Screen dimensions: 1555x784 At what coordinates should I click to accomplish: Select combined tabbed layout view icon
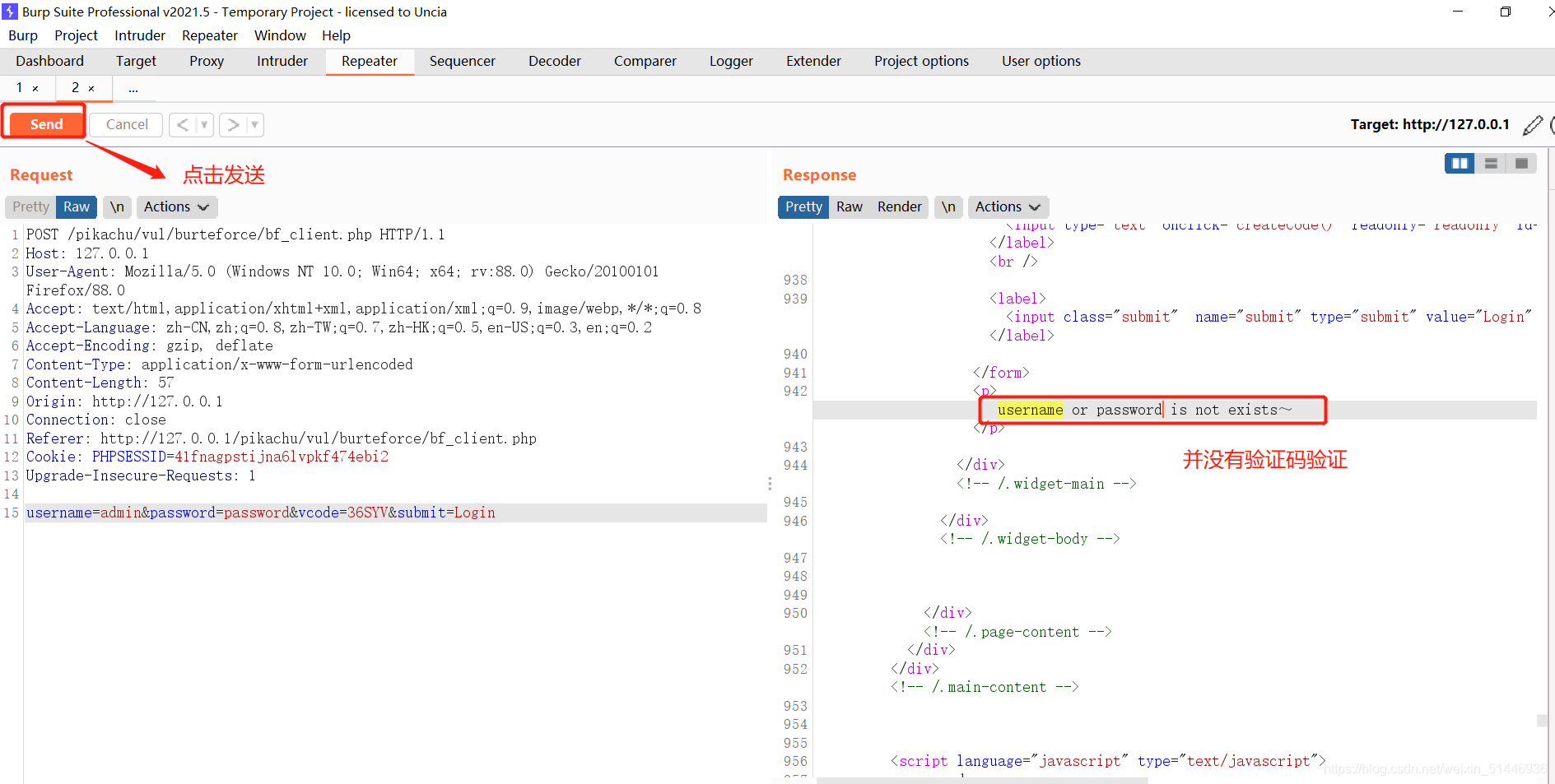pos(1521,163)
